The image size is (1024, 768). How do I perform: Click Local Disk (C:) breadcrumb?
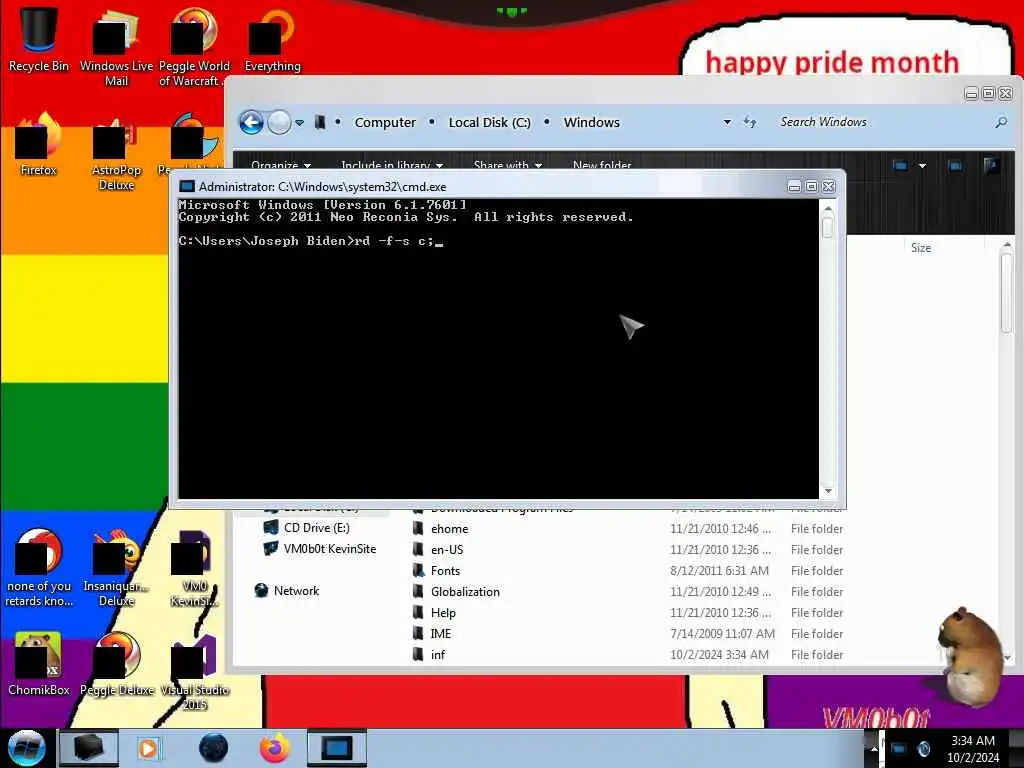[x=489, y=122]
